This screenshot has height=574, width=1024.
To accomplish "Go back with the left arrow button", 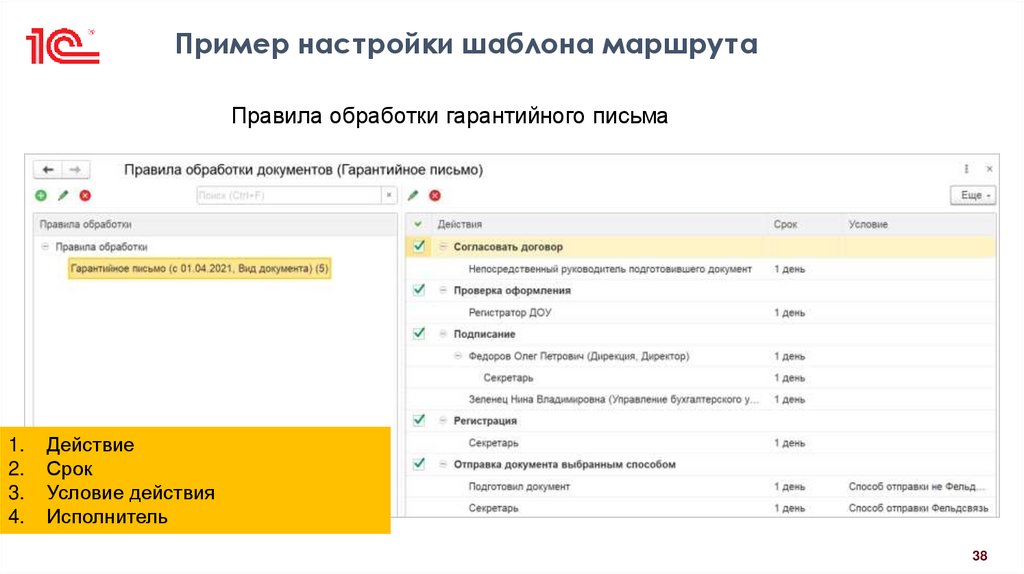I will pyautogui.click(x=48, y=170).
